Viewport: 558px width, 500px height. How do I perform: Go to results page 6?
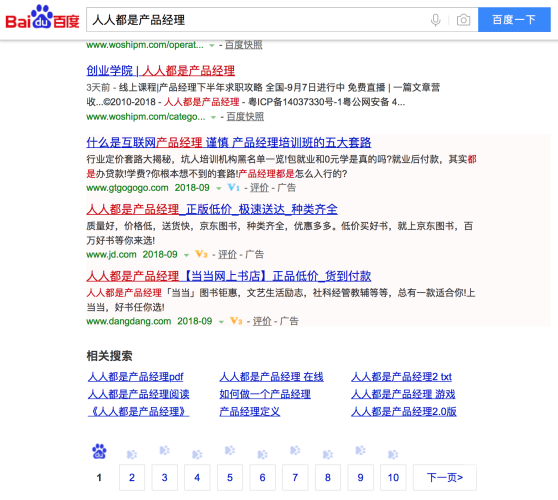point(262,477)
